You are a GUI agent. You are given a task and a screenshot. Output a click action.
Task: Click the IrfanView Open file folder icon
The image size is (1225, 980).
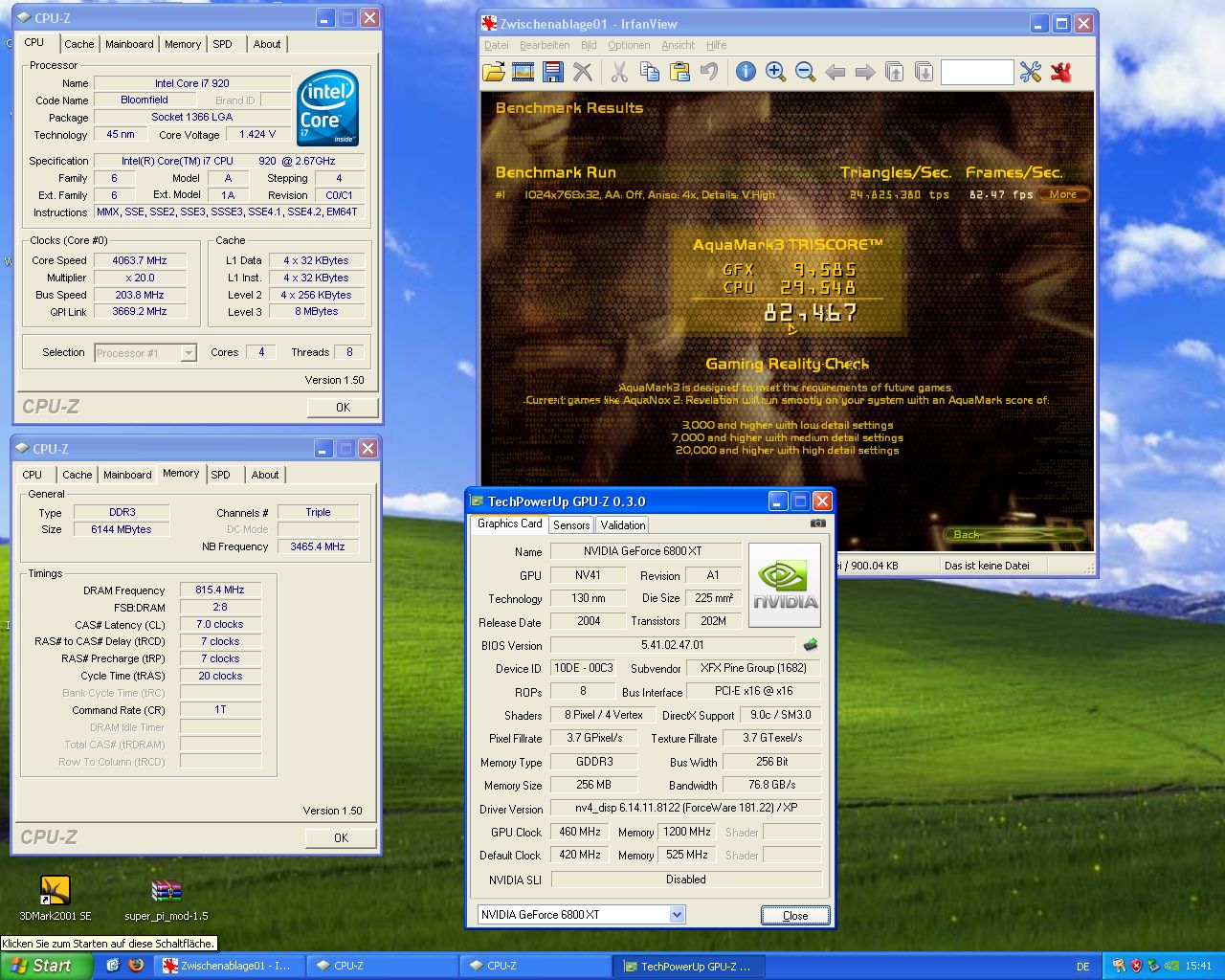click(x=494, y=72)
